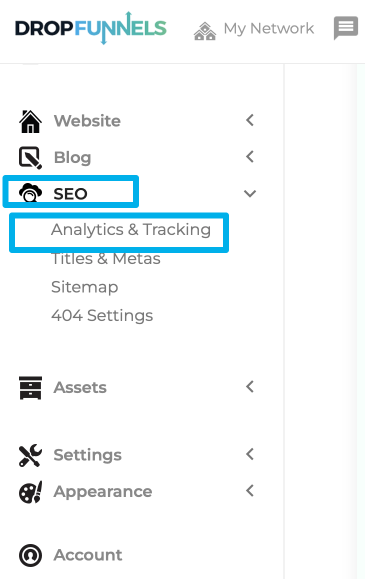The width and height of the screenshot is (365, 579).
Task: Open the chat message icon in header
Action: coord(346,28)
